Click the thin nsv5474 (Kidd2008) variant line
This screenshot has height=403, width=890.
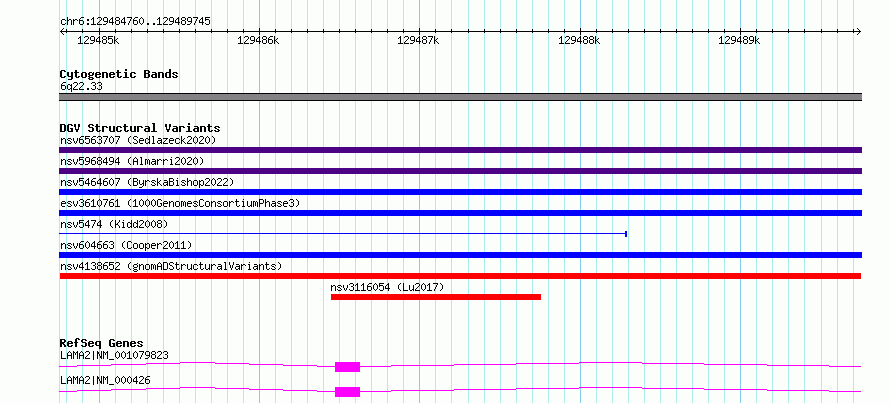point(343,234)
